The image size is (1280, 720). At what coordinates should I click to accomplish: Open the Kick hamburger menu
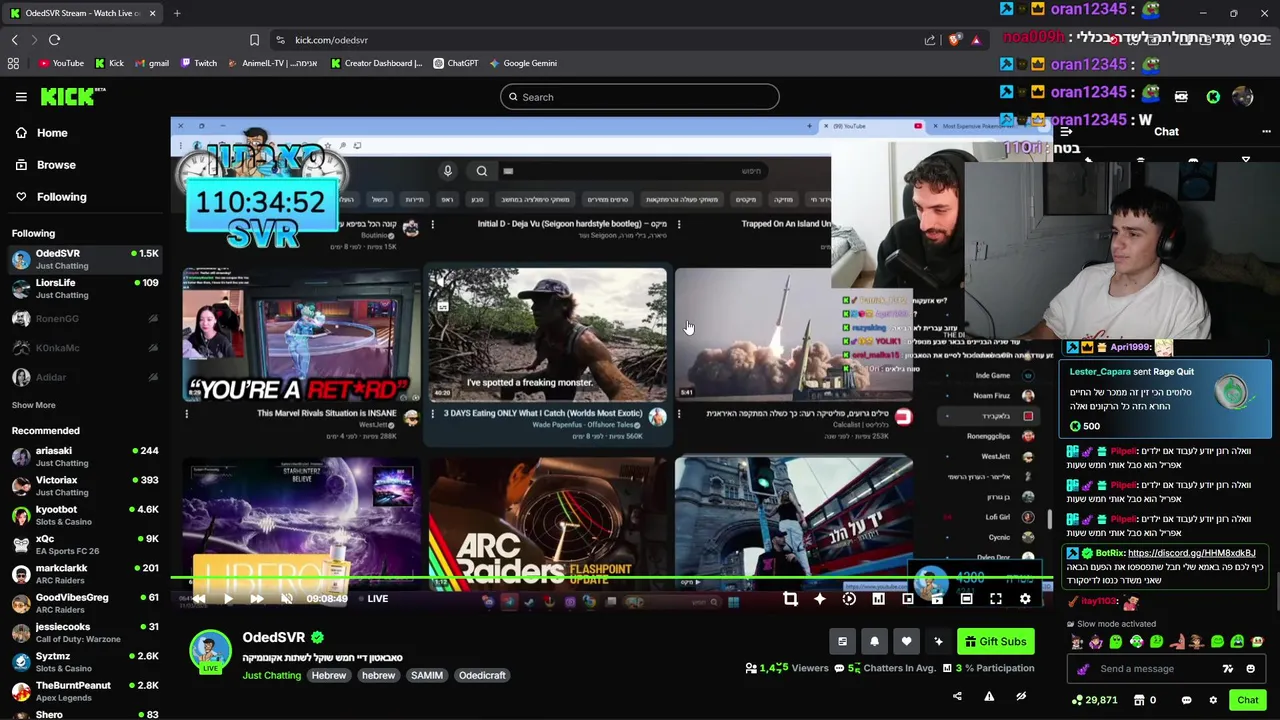click(x=21, y=97)
